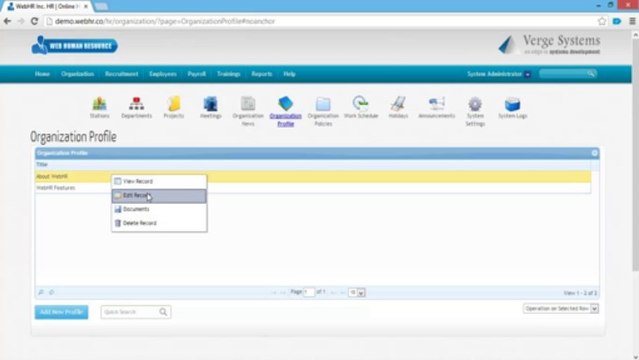Click the browser vertical scrollbar
This screenshot has width=639, height=360.
click(x=635, y=155)
